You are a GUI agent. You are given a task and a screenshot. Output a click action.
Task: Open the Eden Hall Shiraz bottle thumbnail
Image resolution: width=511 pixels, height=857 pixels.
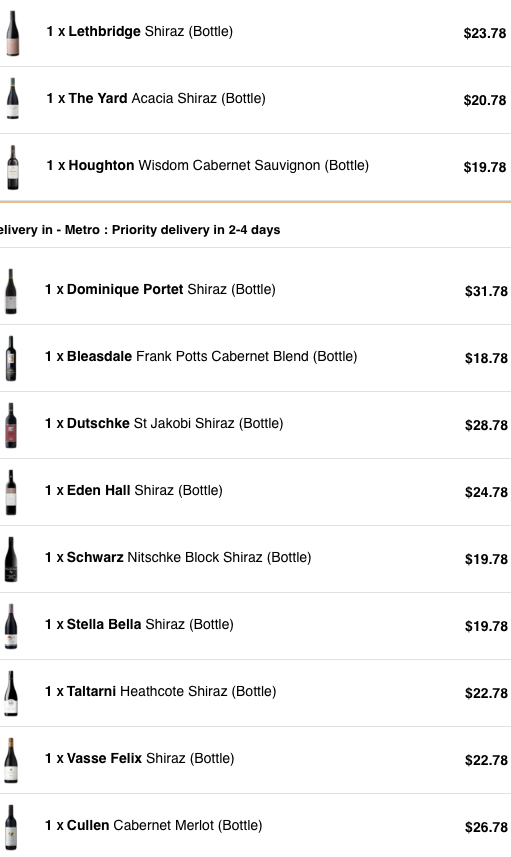point(11,492)
